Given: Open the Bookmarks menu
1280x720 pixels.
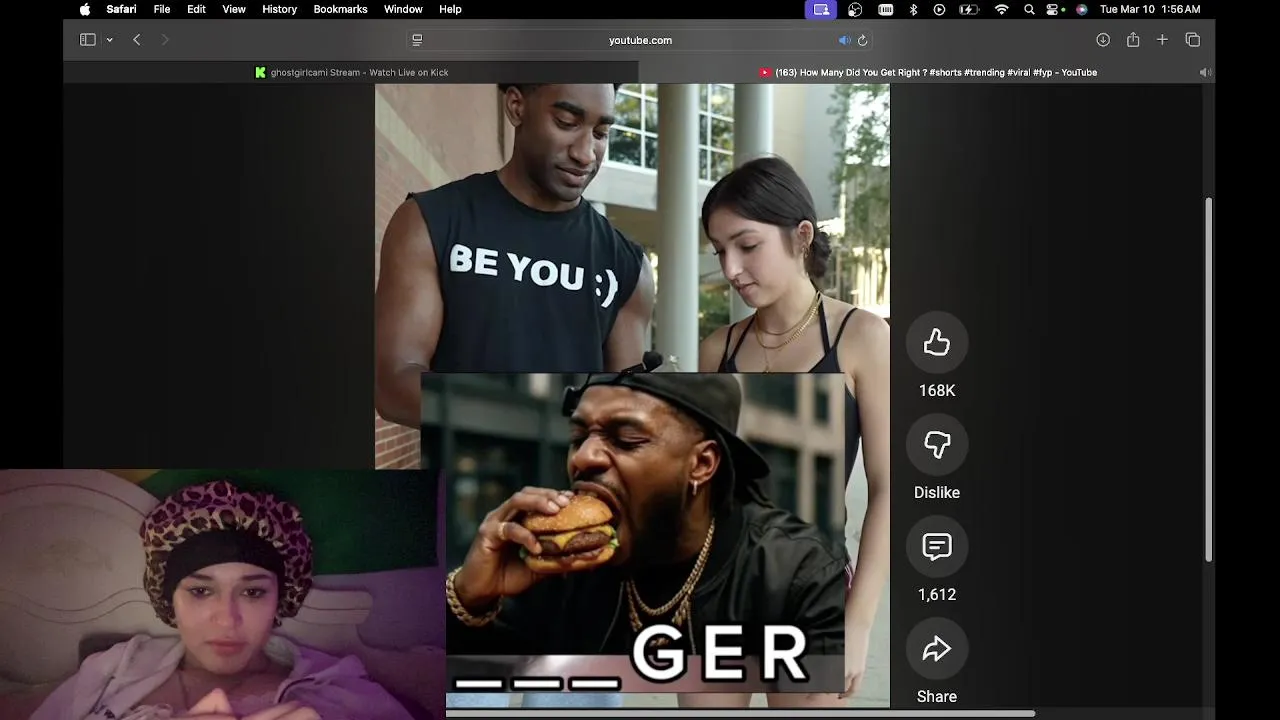Looking at the screenshot, I should pyautogui.click(x=340, y=9).
